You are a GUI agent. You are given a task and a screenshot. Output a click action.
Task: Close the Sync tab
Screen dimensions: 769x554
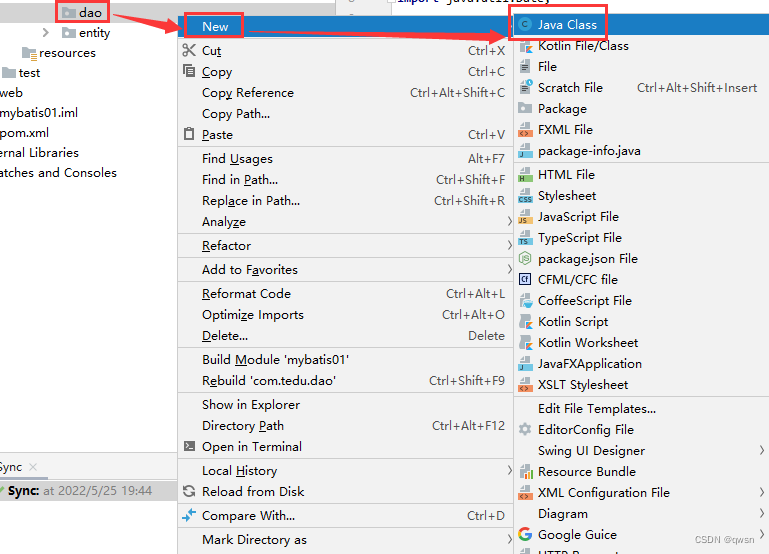coord(33,467)
